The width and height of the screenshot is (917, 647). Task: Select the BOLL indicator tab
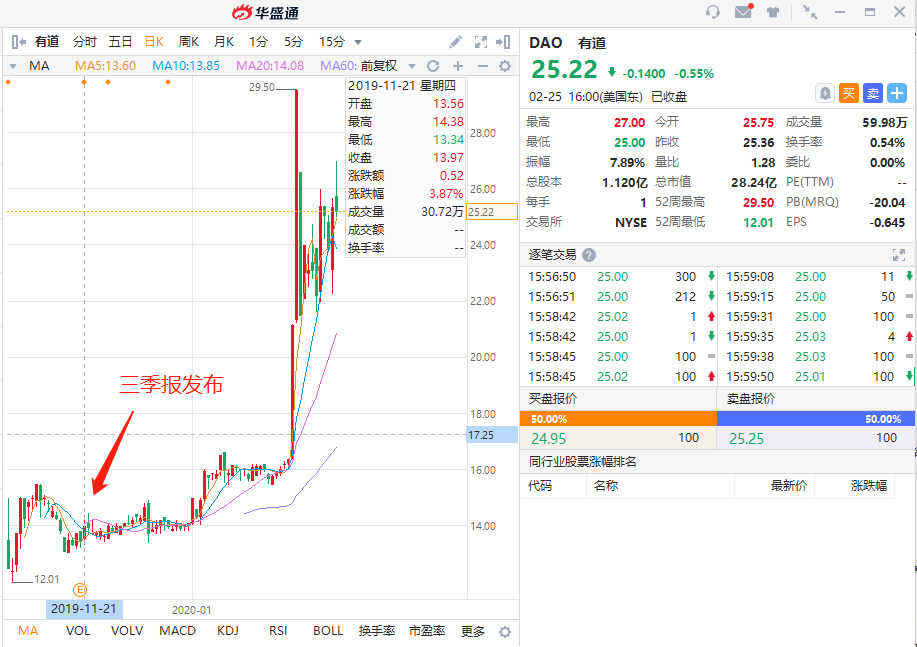point(328,631)
